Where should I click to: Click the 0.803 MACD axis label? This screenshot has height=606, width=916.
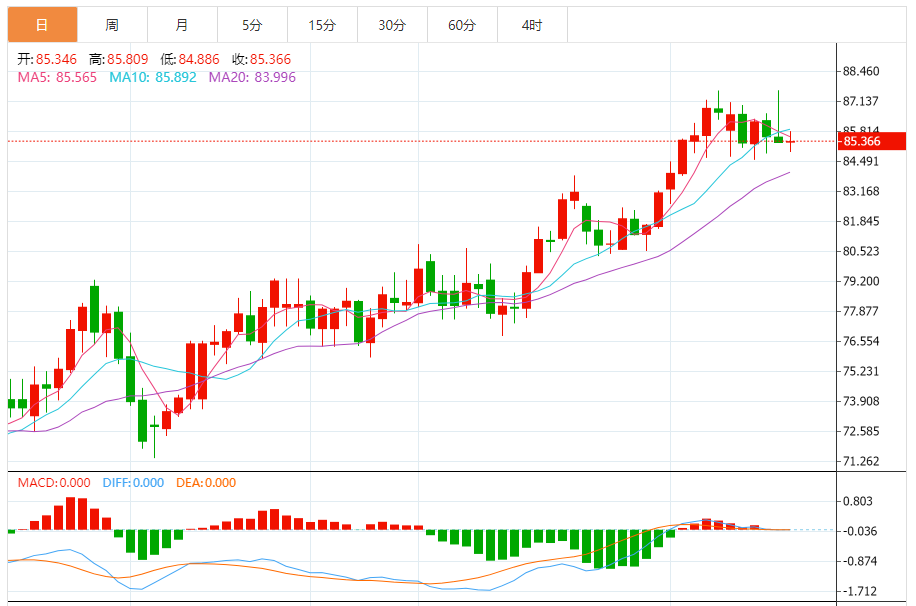tap(858, 501)
